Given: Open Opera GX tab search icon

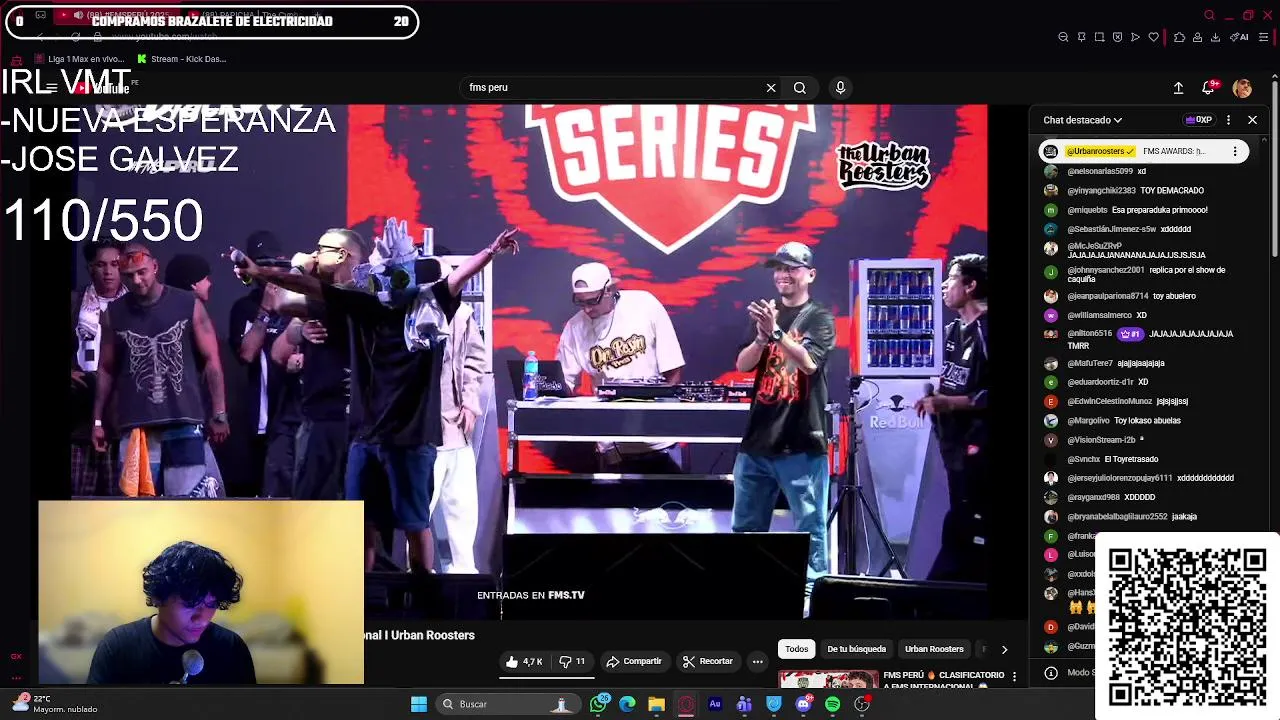Looking at the screenshot, I should click(1209, 15).
